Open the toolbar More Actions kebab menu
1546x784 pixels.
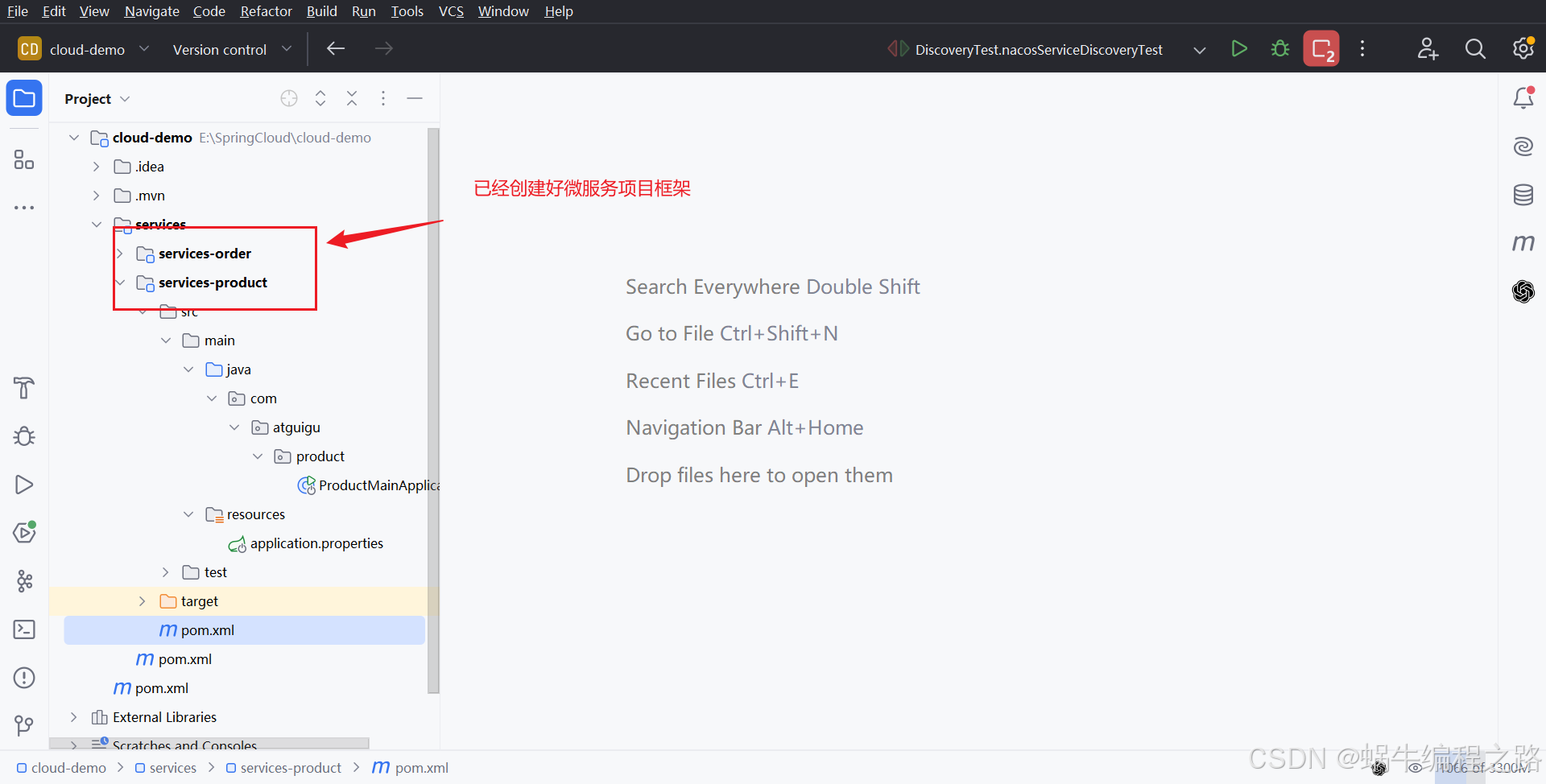pyautogui.click(x=1362, y=49)
